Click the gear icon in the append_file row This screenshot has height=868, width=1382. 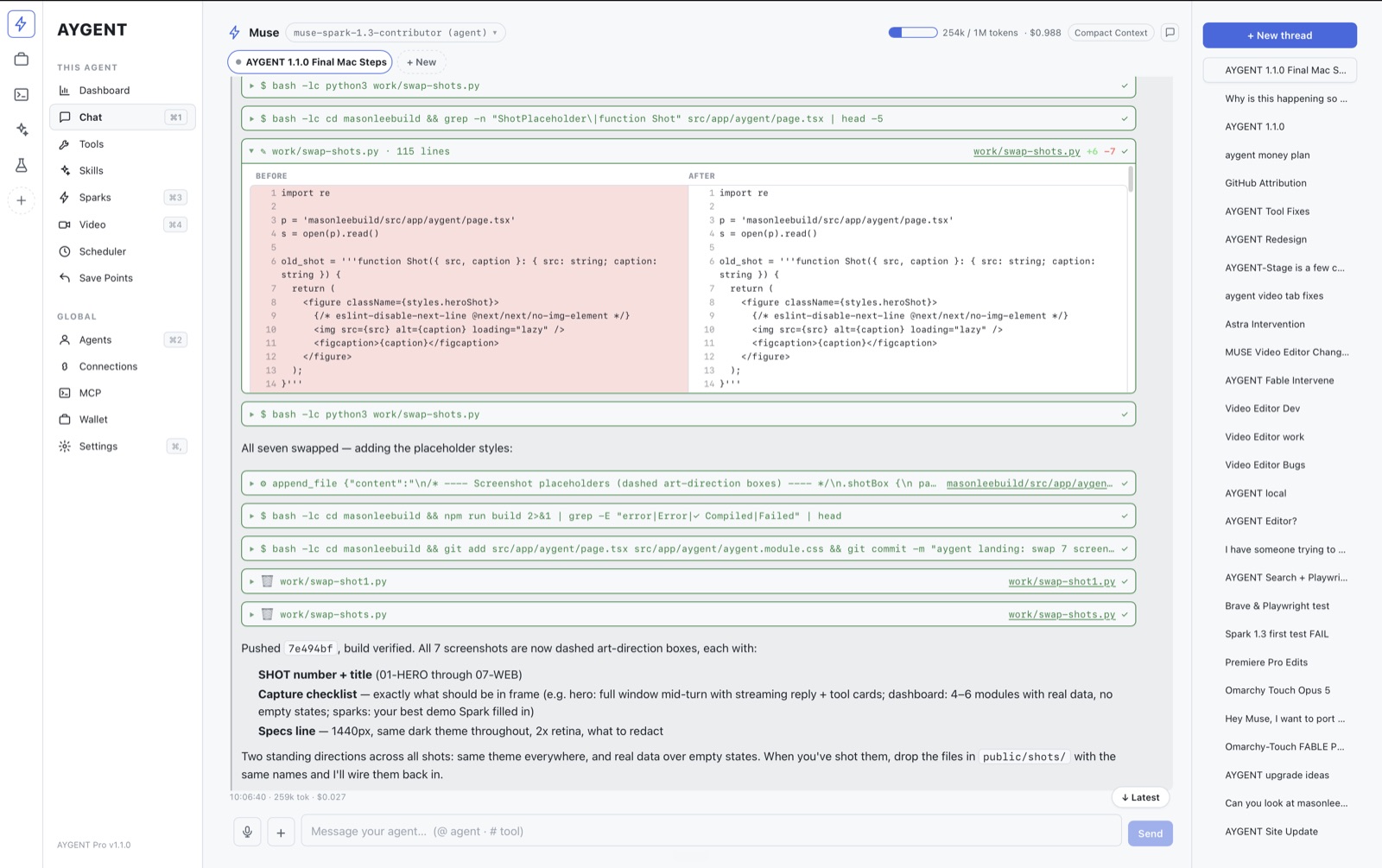[x=263, y=484]
